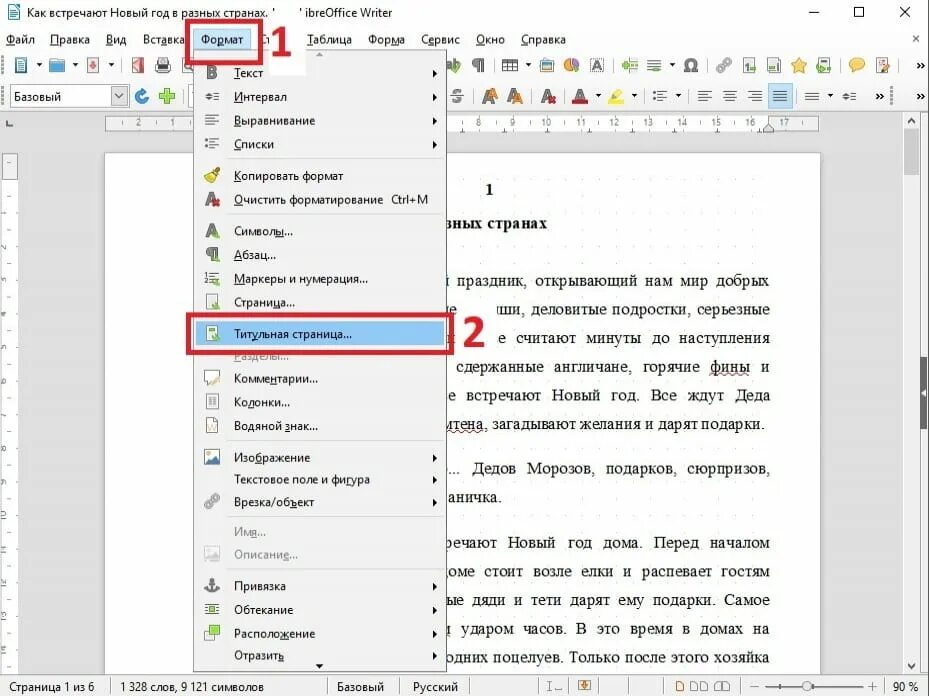Open the special character Omega icon
Viewport: 929px width, 696px height.
(x=691, y=65)
